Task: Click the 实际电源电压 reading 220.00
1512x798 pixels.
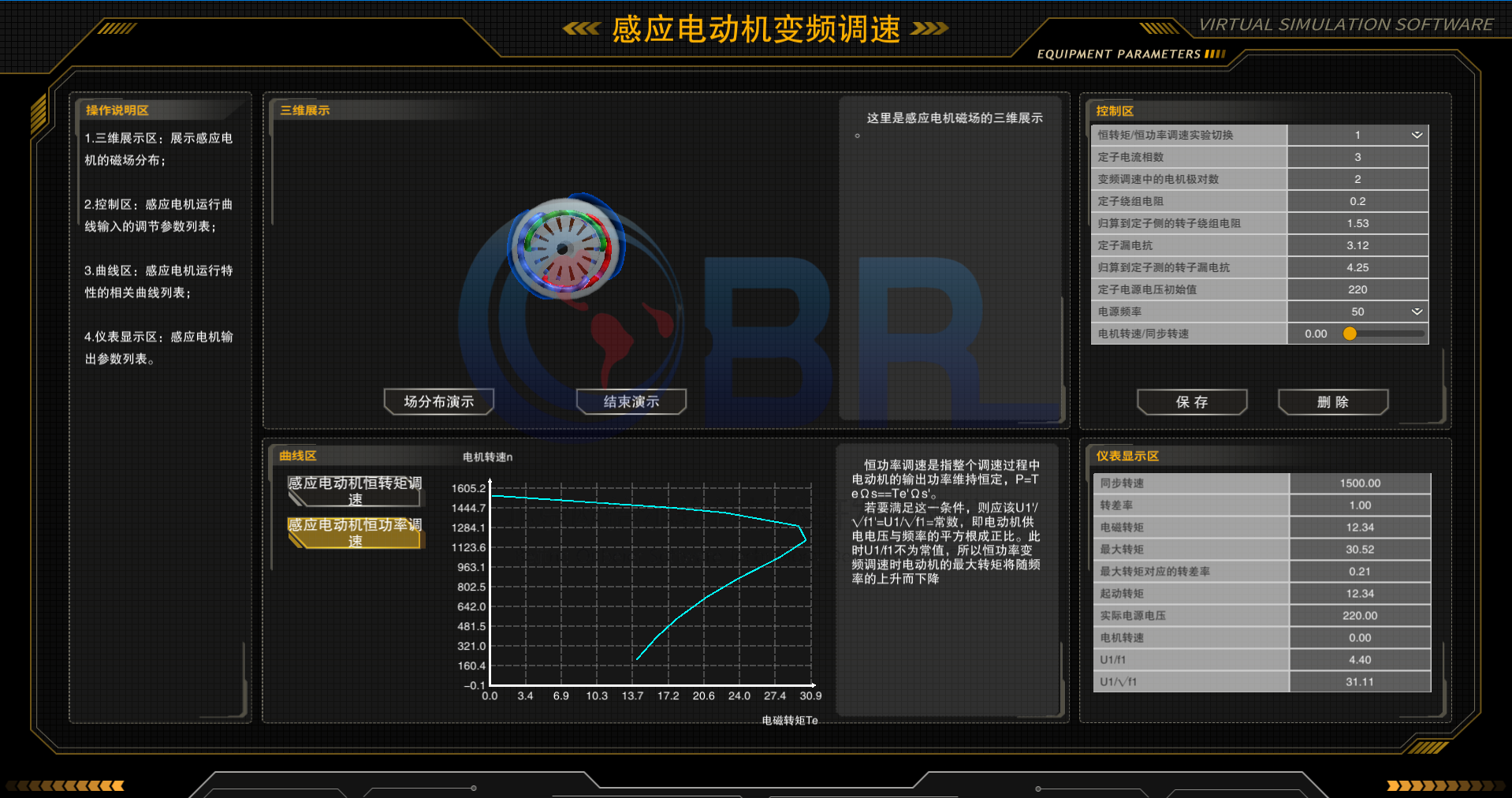Action: (x=1360, y=615)
